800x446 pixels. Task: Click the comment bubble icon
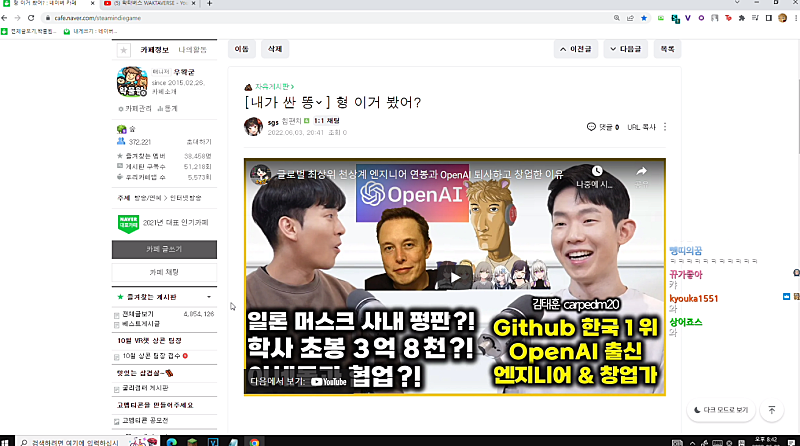591,127
